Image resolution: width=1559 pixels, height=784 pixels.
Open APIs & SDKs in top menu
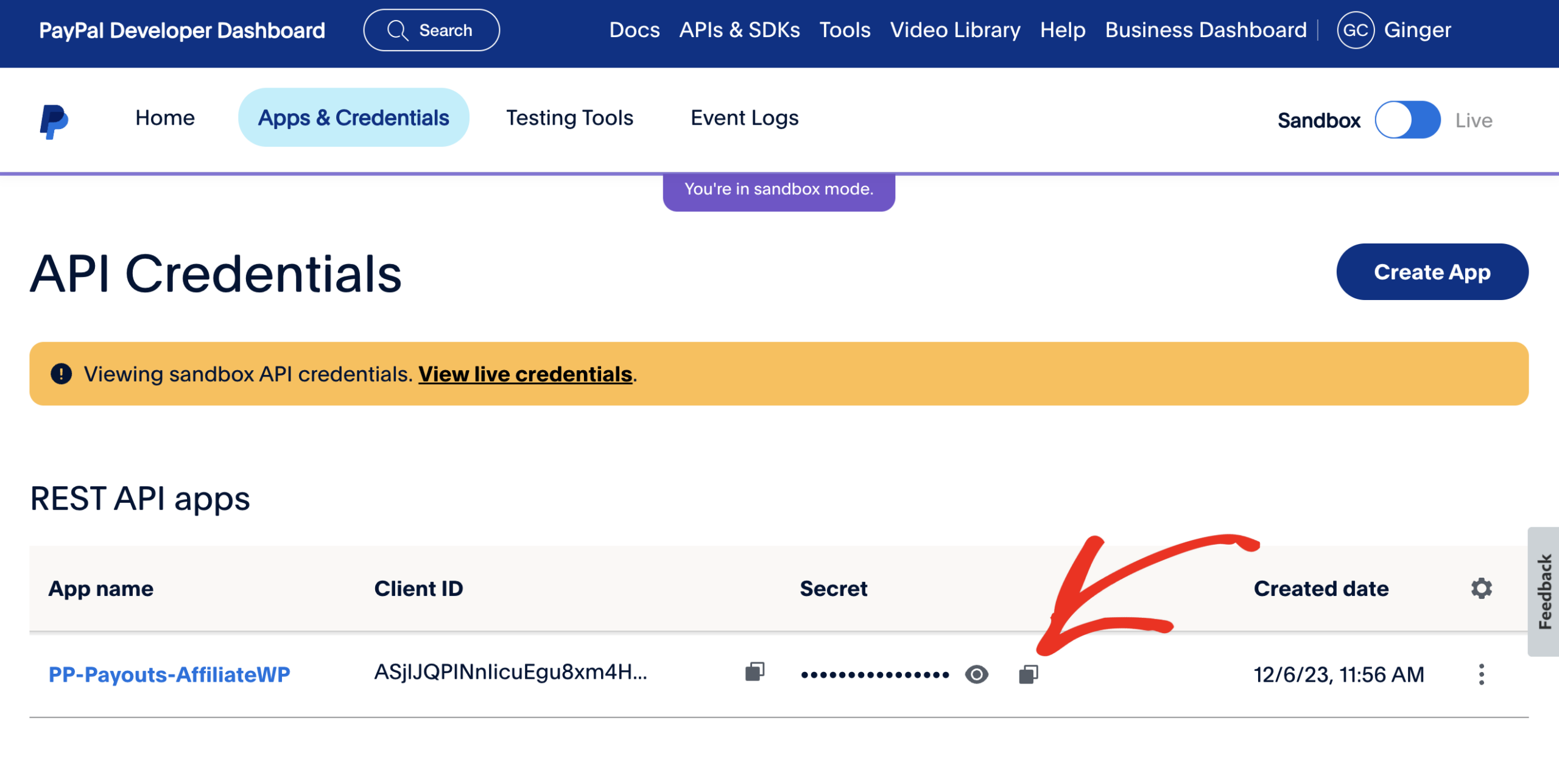739,30
